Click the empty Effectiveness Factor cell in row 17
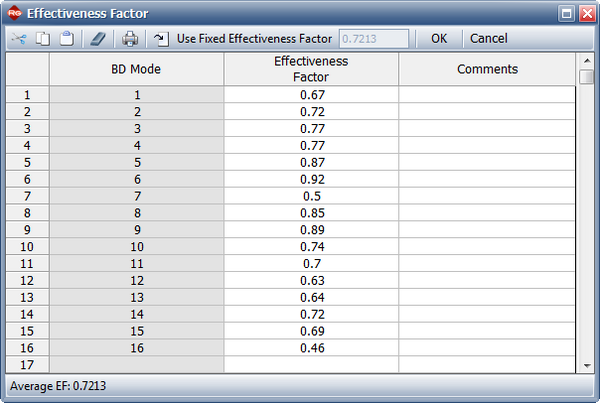Screen dimensions: 600x403 pyautogui.click(x=311, y=364)
